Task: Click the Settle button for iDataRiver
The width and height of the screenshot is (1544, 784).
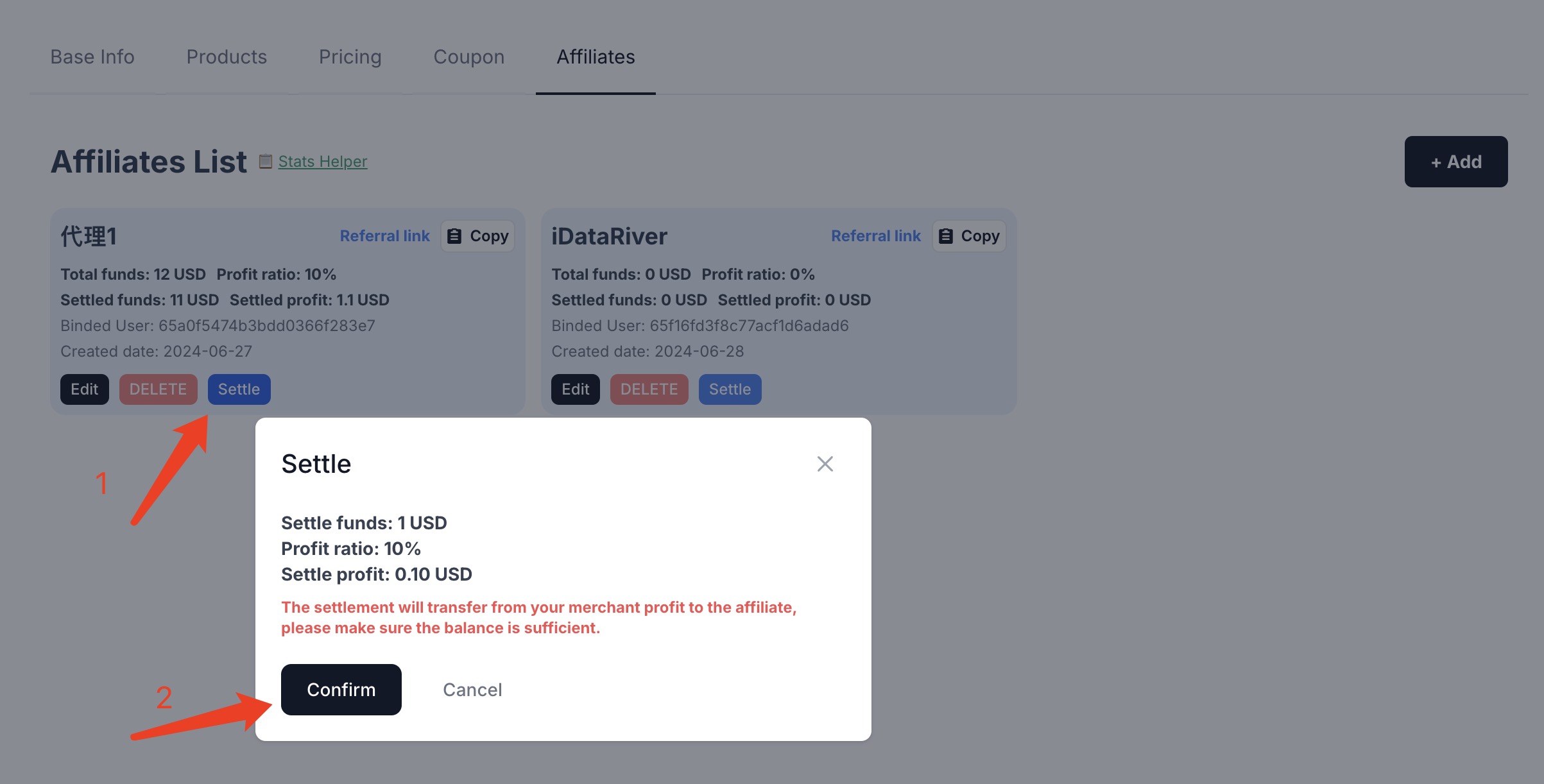Action: 729,388
